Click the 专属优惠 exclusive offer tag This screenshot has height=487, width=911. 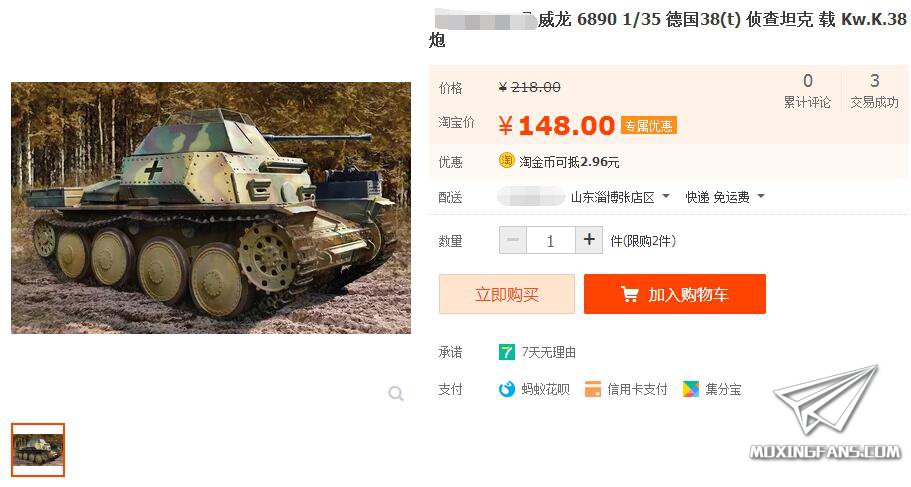(x=649, y=126)
